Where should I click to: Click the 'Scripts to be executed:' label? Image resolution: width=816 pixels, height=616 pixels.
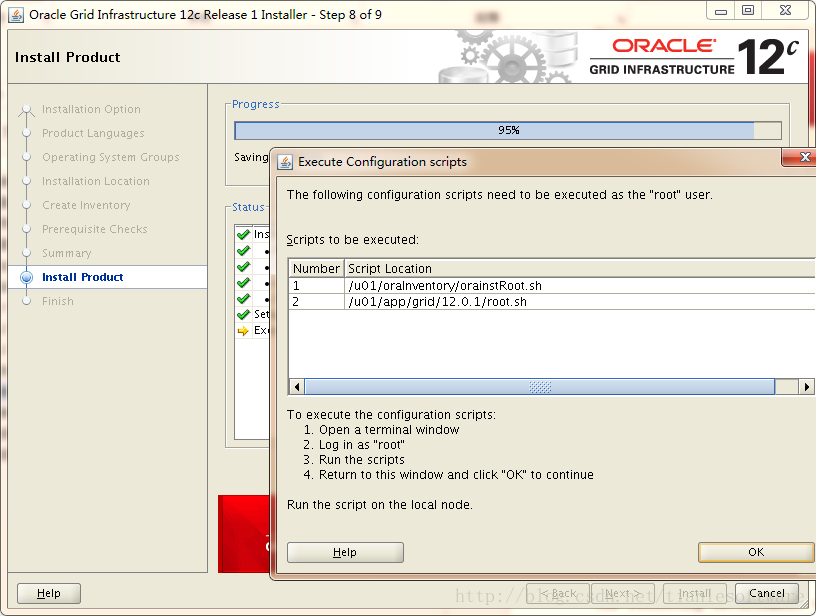(352, 240)
